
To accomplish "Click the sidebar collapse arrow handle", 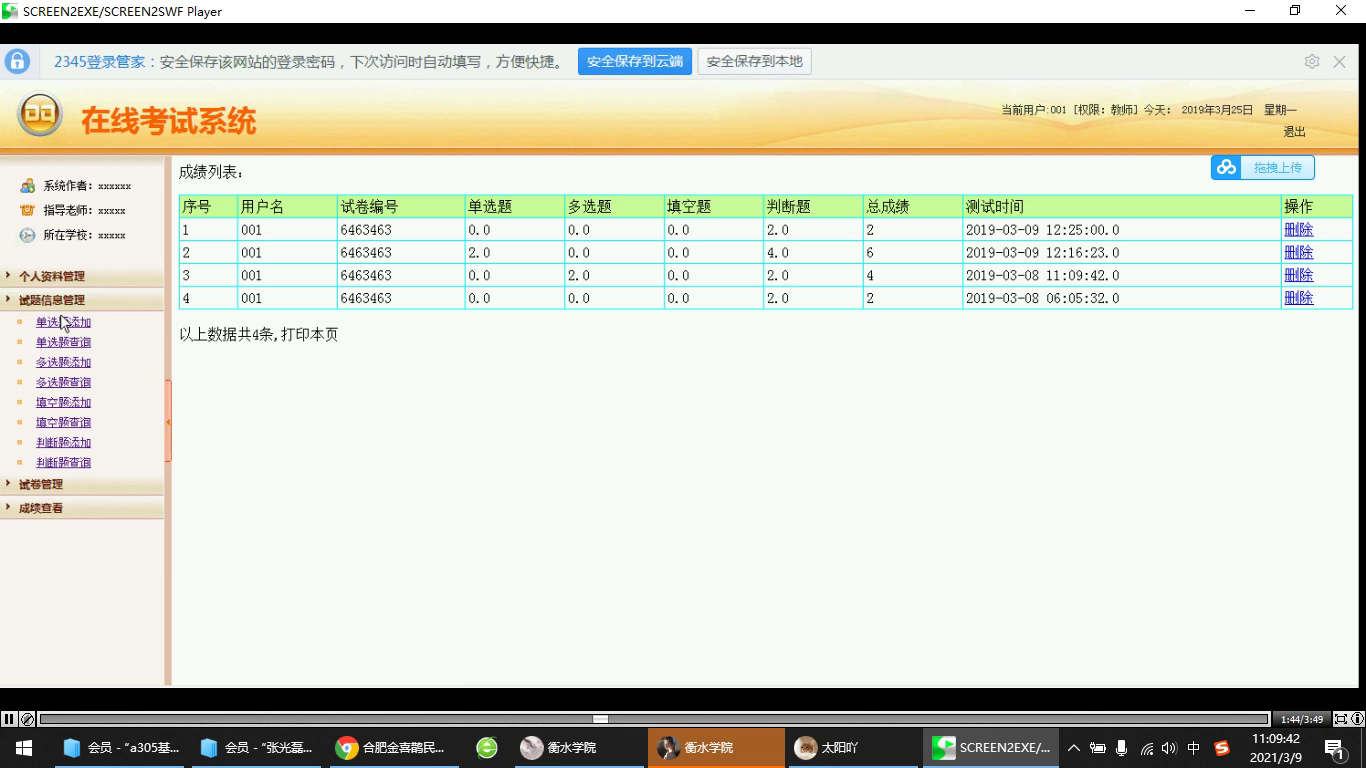I will pos(168,421).
